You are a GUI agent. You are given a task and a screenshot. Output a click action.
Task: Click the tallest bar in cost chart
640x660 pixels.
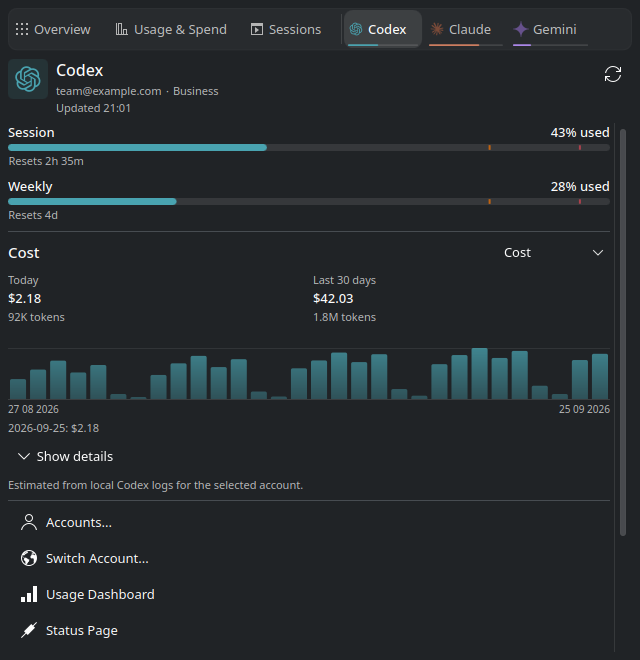(x=479, y=374)
